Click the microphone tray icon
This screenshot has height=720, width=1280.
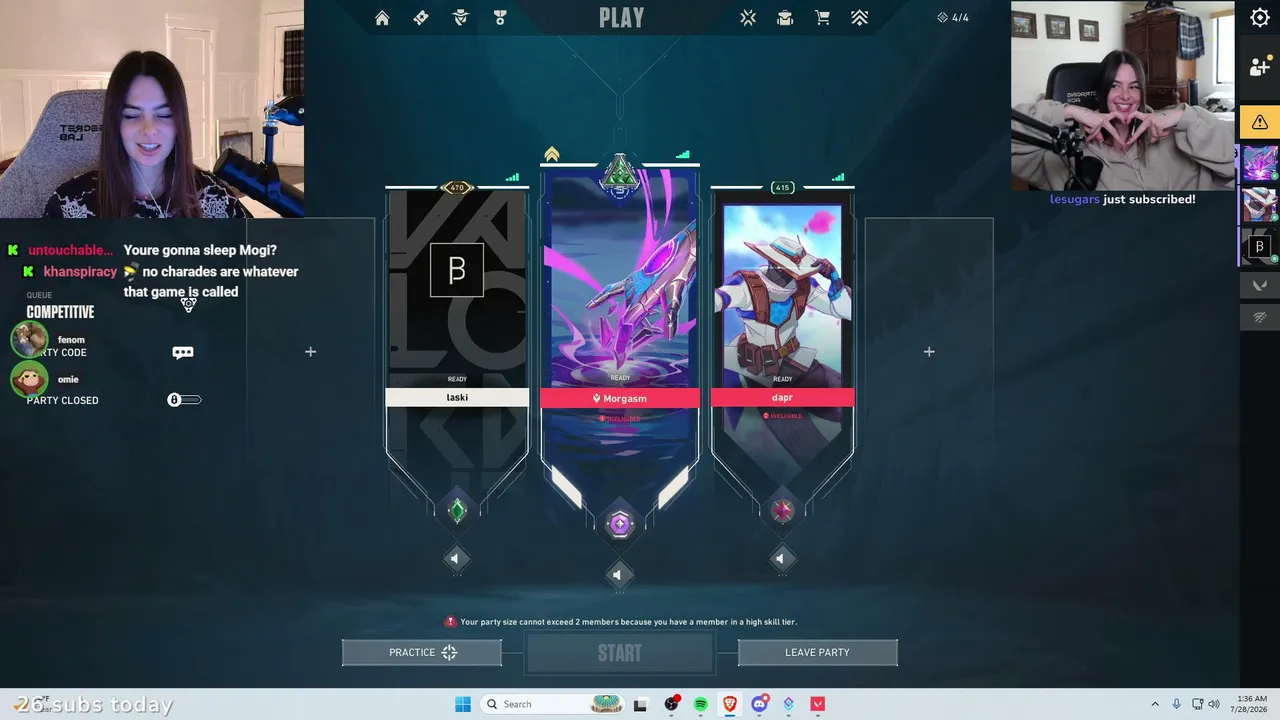[1176, 704]
